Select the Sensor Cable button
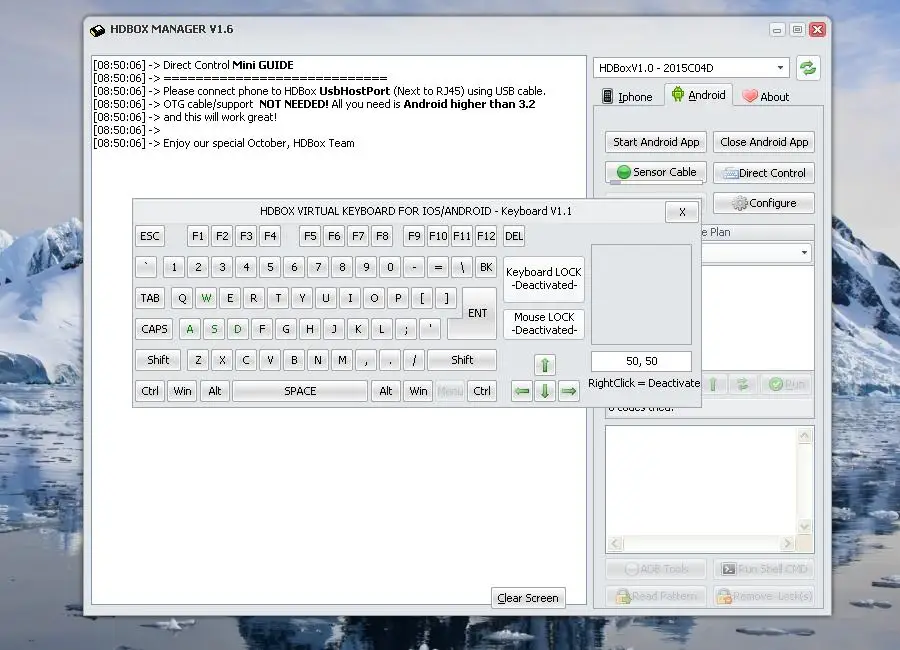The width and height of the screenshot is (900, 650). point(655,172)
